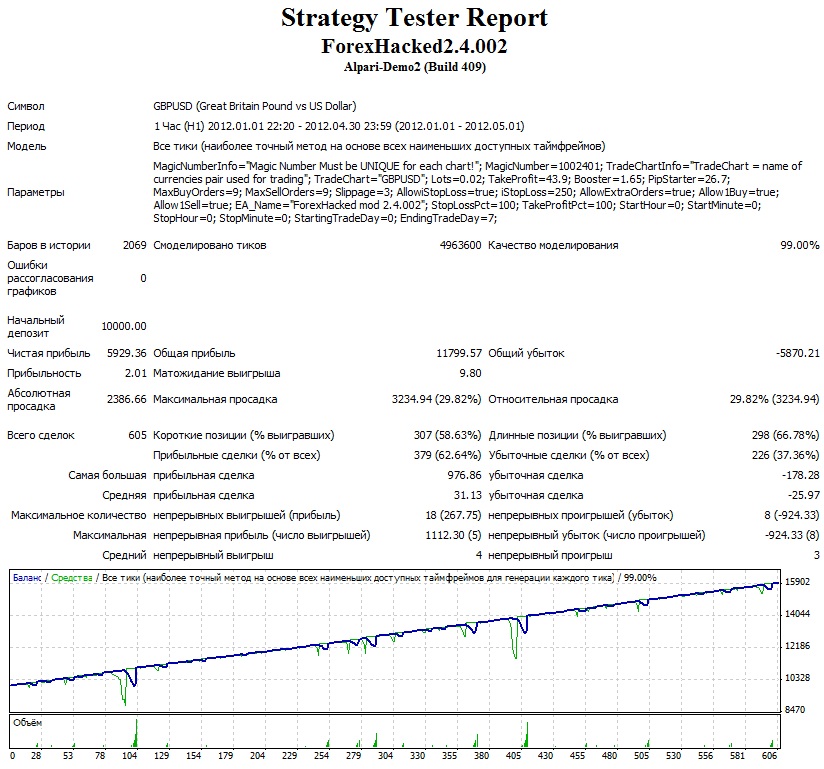Select the x-axis tick labeled 104

pos(129,756)
